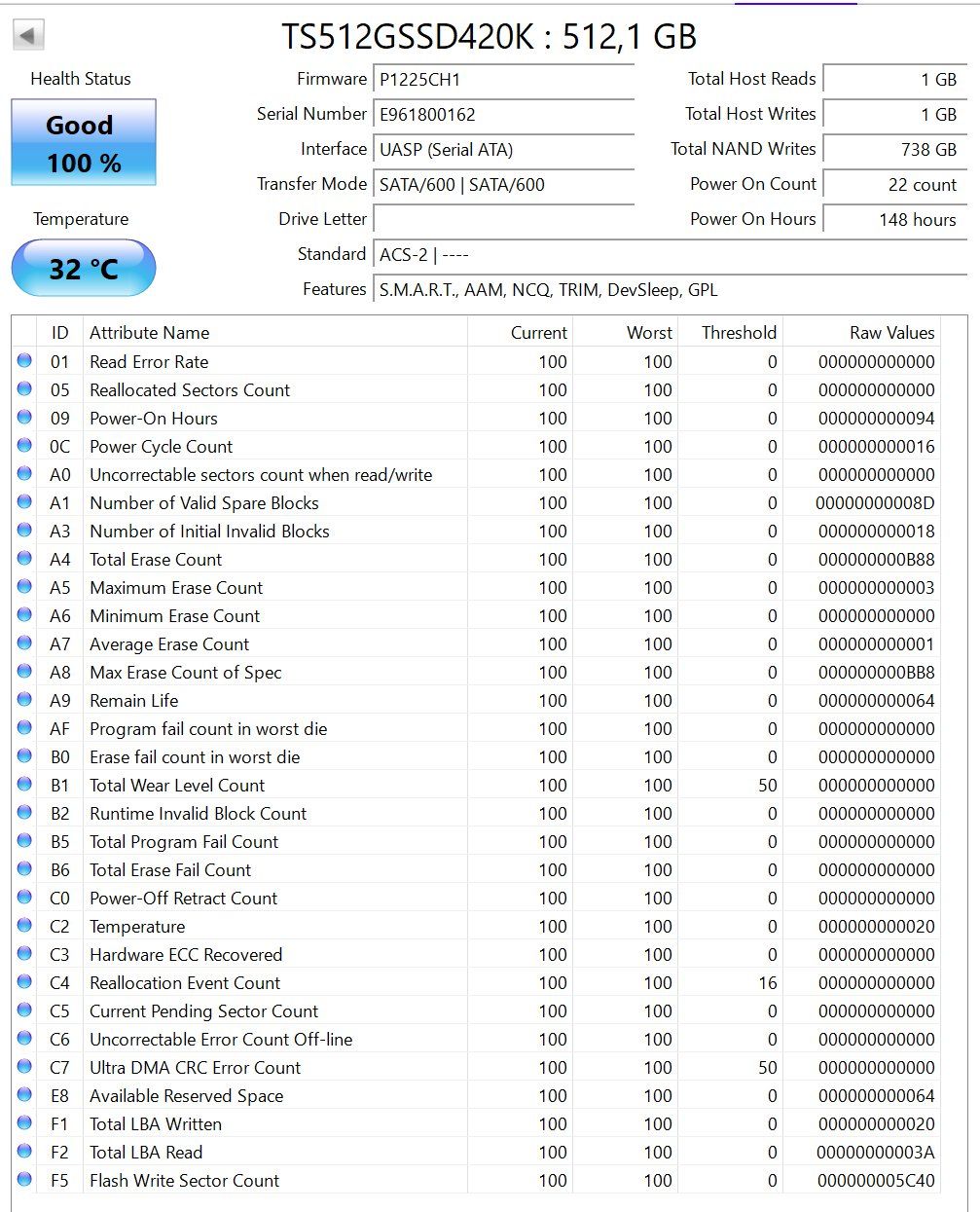Select the Threshold column header
The height and width of the screenshot is (1212, 980).
click(x=731, y=332)
